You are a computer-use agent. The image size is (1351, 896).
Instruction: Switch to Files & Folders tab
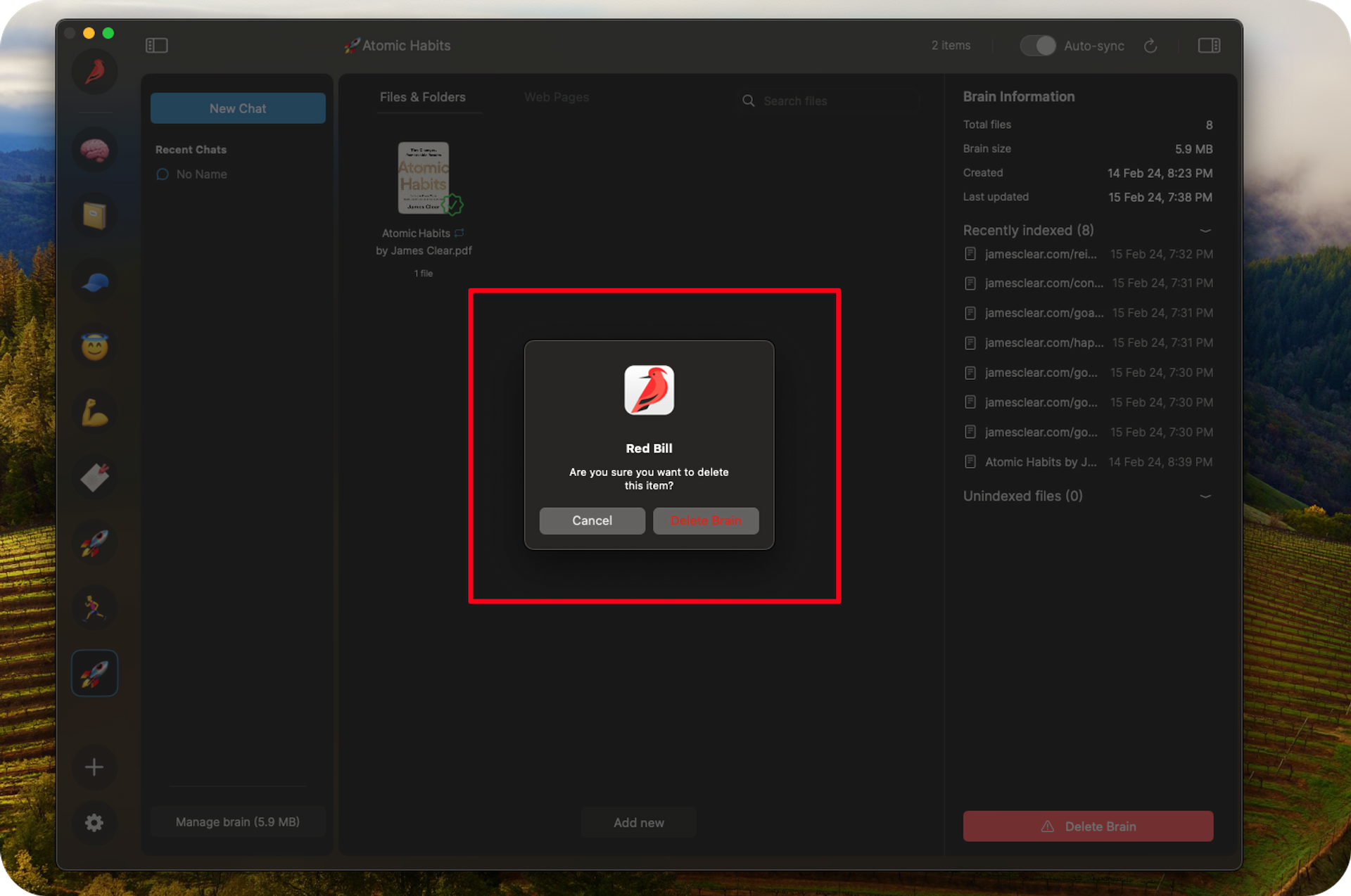[x=422, y=97]
